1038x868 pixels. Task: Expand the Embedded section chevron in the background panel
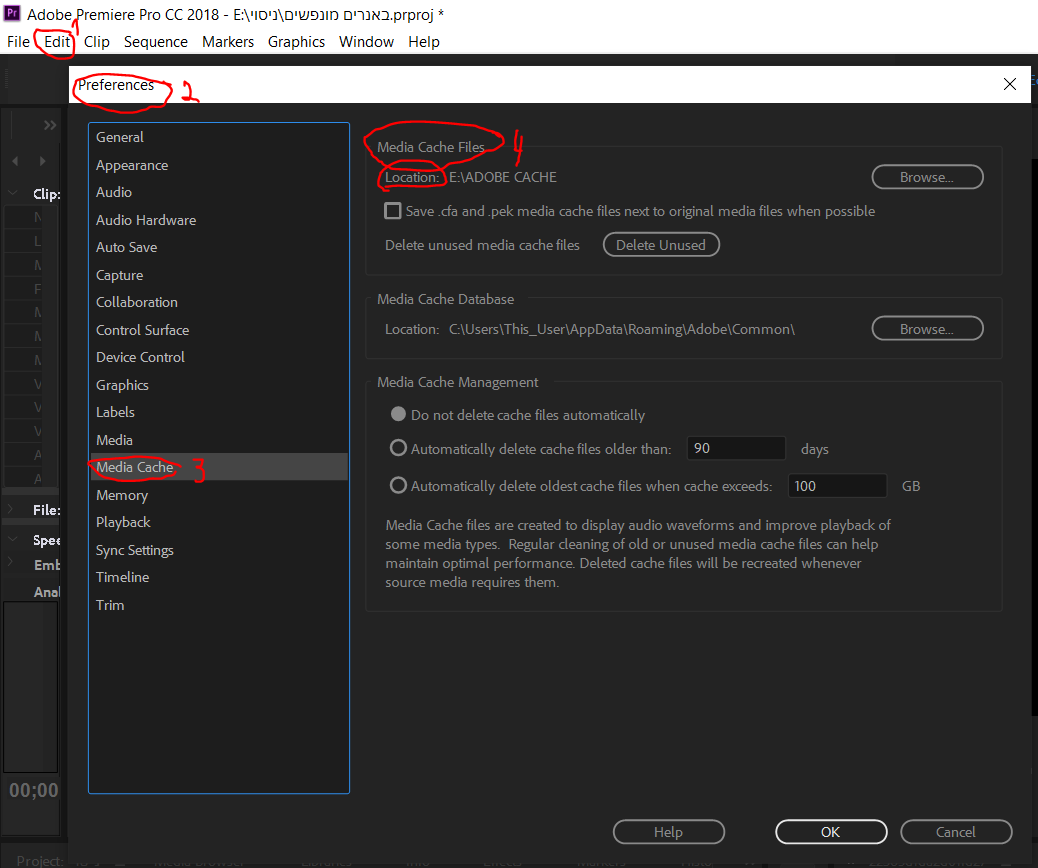coord(10,562)
